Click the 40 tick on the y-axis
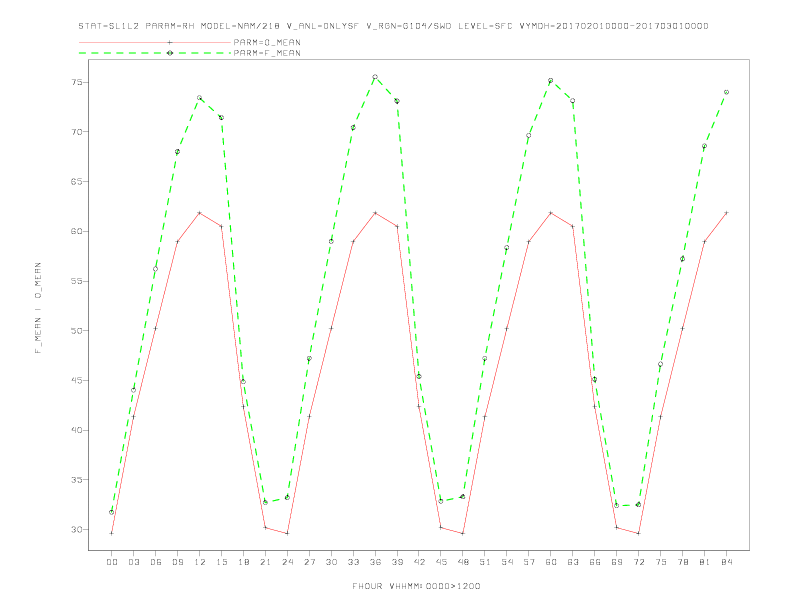 [x=77, y=430]
